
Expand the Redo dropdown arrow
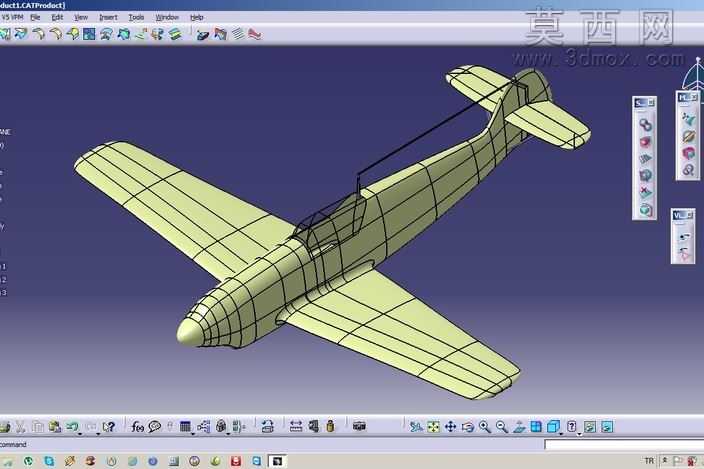click(x=98, y=434)
